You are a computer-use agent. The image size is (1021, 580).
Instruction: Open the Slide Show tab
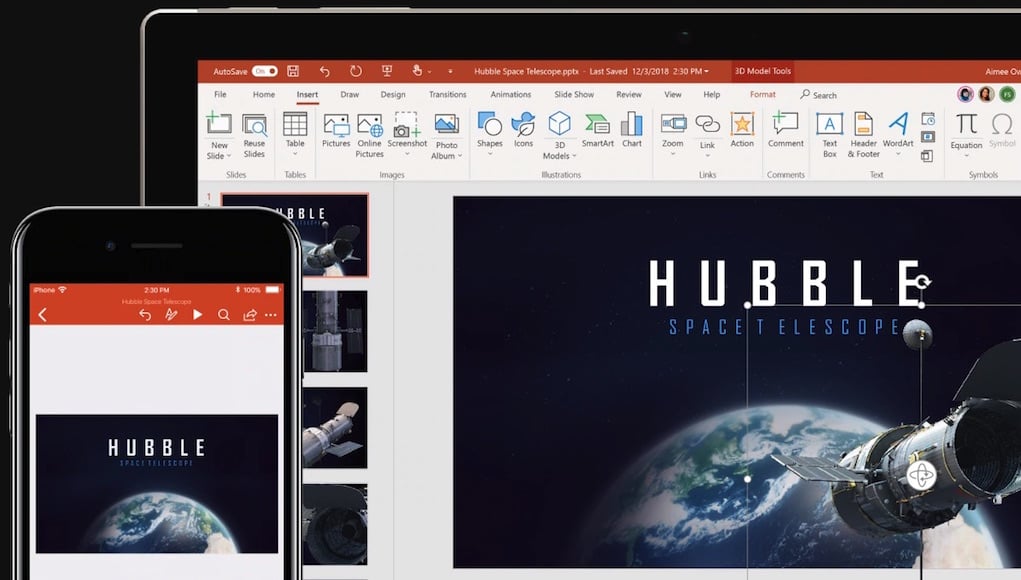pyautogui.click(x=574, y=94)
